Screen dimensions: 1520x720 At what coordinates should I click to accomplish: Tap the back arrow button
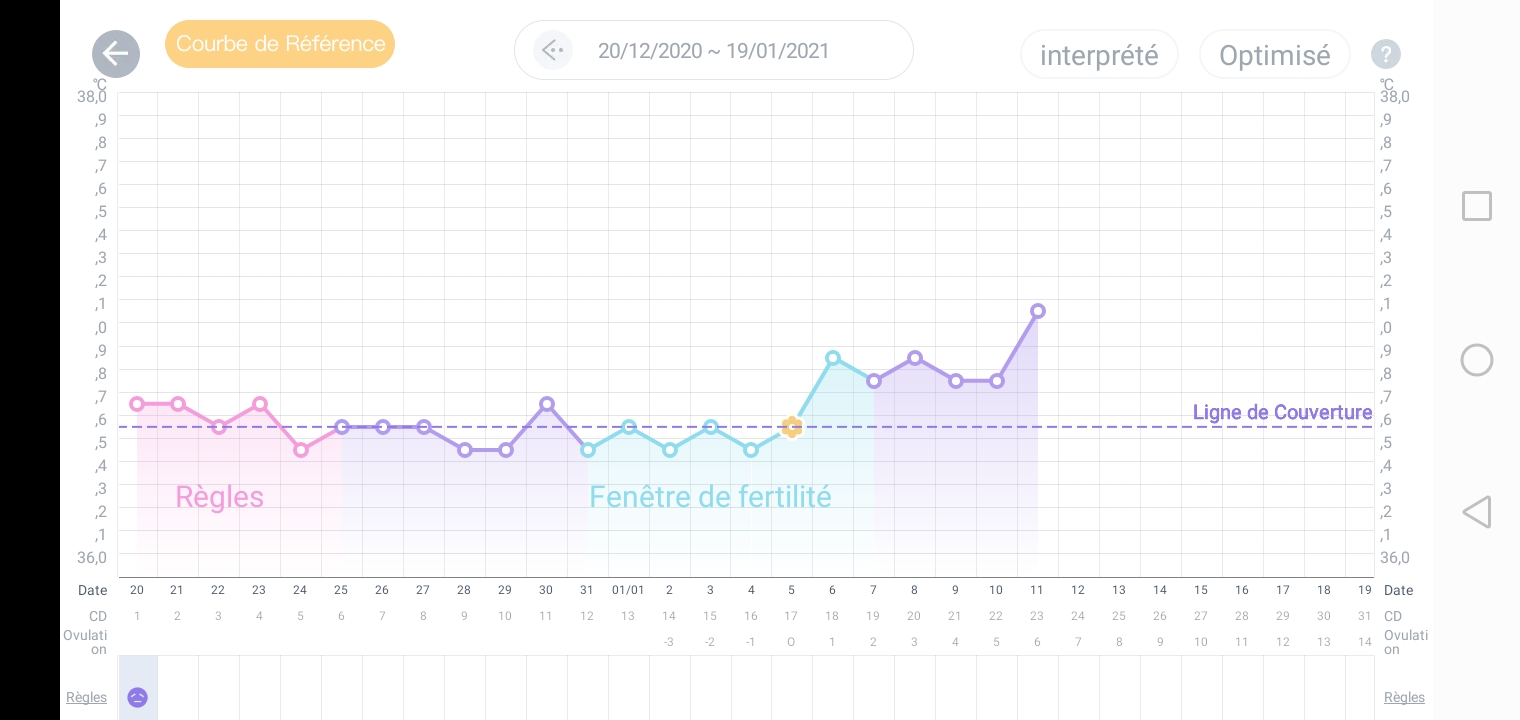tap(116, 53)
